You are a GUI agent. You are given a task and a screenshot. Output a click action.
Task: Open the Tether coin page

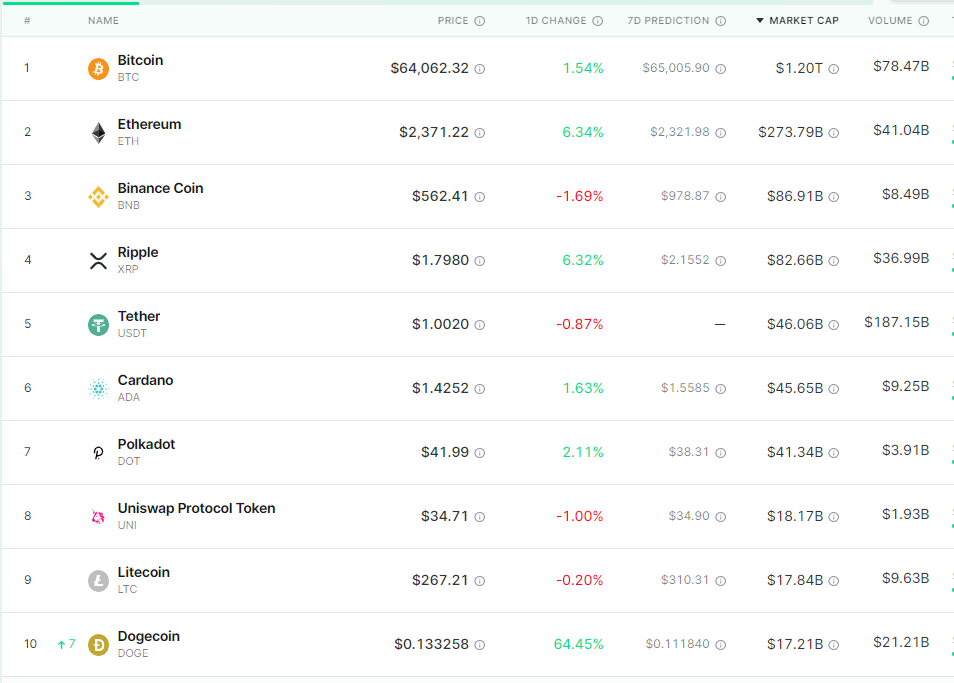point(139,316)
